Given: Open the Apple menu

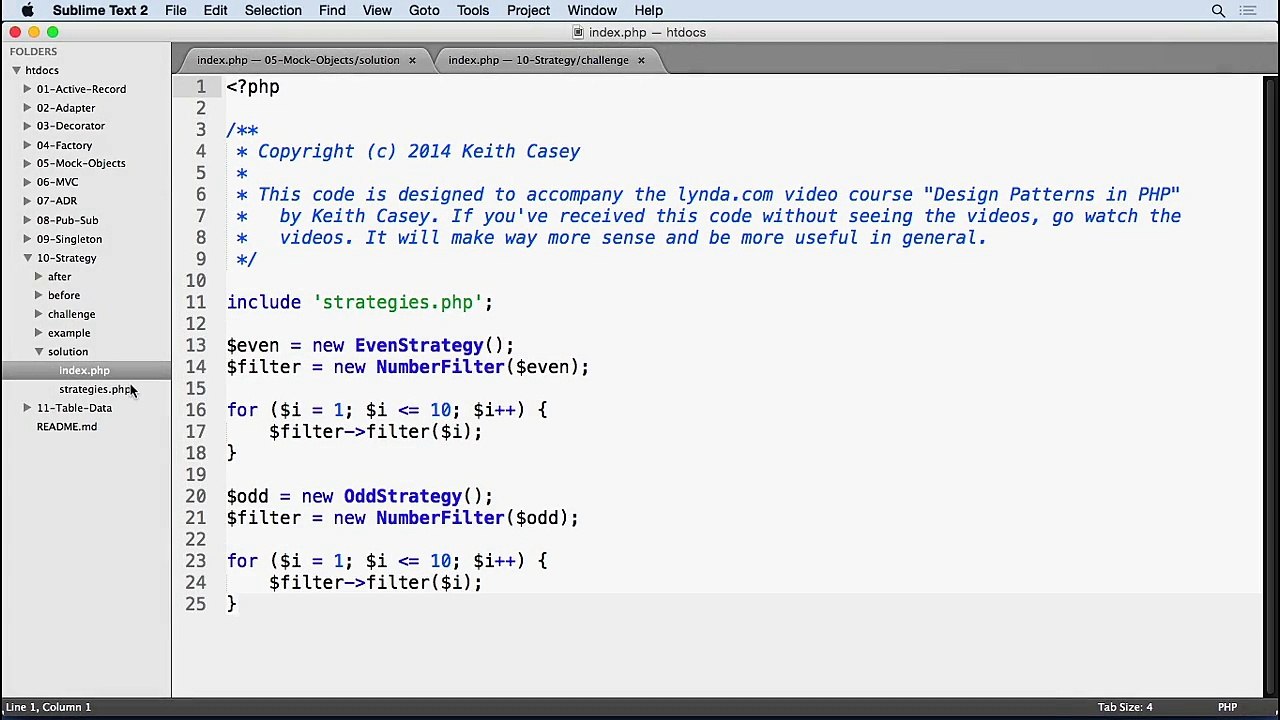Looking at the screenshot, I should point(28,11).
